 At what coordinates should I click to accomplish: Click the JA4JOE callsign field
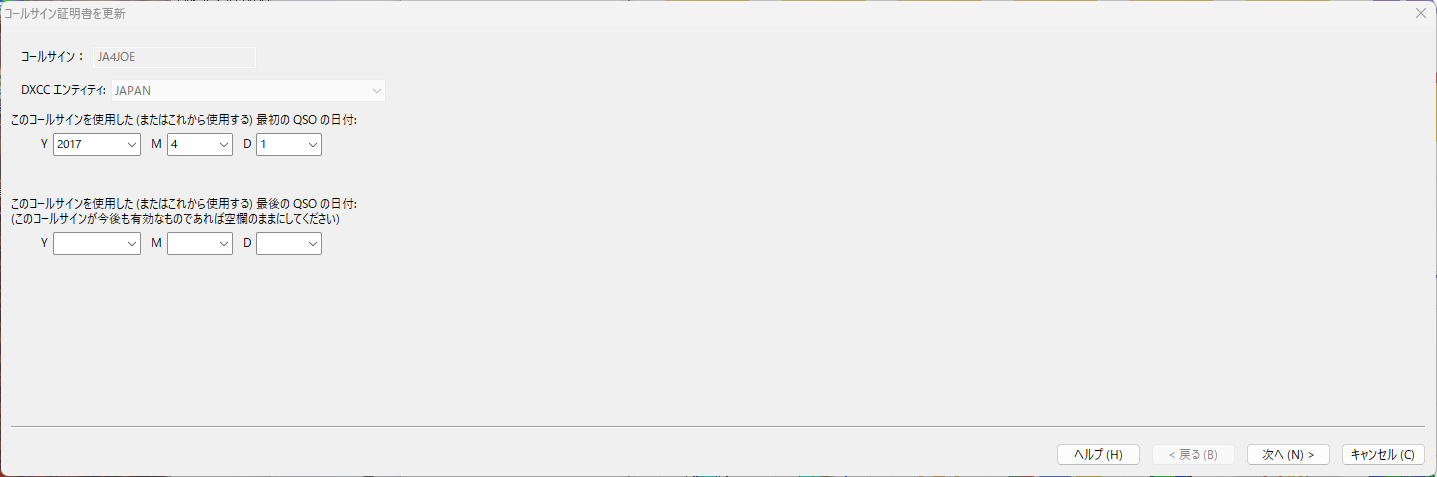click(x=174, y=57)
